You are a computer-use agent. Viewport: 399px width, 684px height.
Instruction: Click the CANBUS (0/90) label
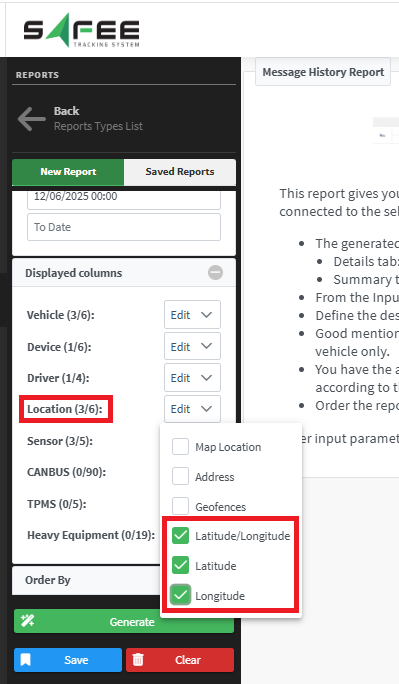pyautogui.click(x=66, y=472)
